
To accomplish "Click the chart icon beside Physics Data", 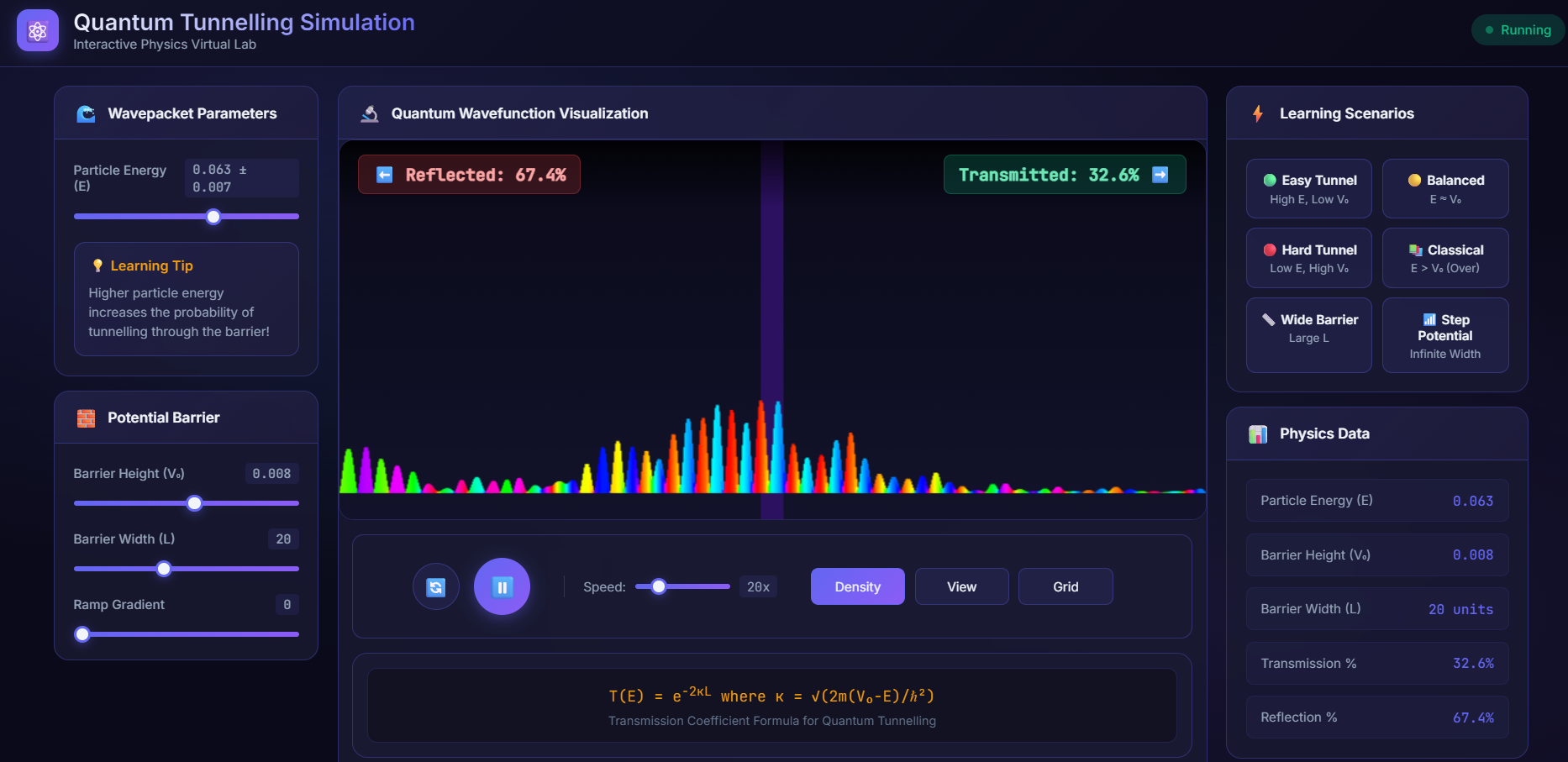I will pyautogui.click(x=1257, y=434).
